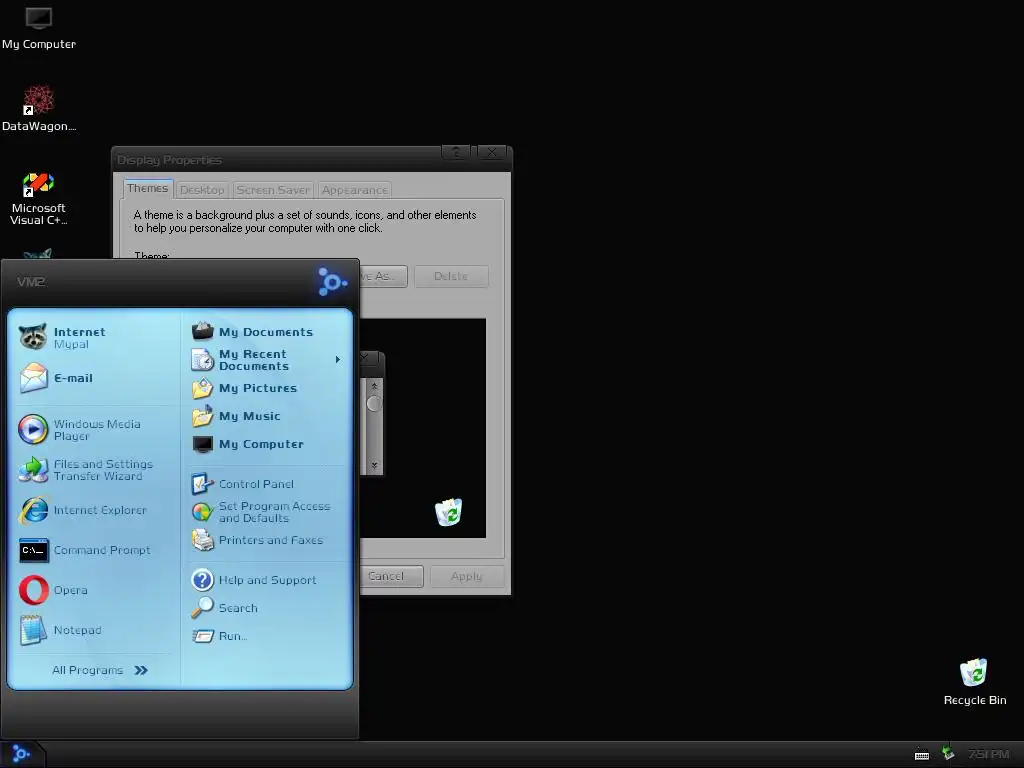Screen dimensions: 1024x768
Task: Select Microsoft Visual C++ desktop shortcut
Action: pyautogui.click(x=39, y=199)
